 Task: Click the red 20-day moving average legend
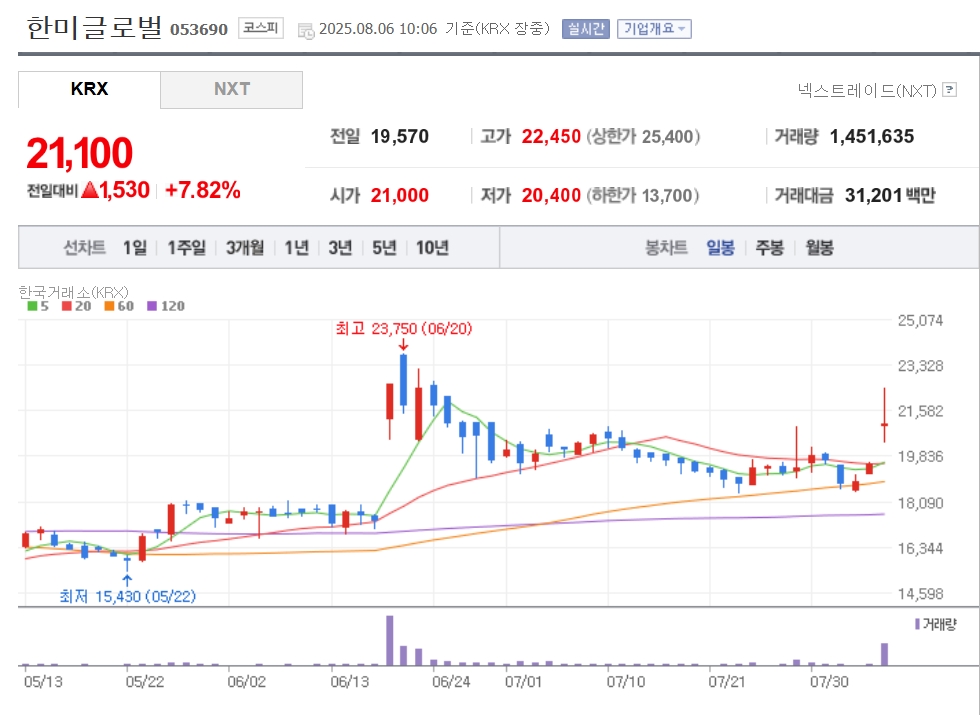[x=77, y=306]
